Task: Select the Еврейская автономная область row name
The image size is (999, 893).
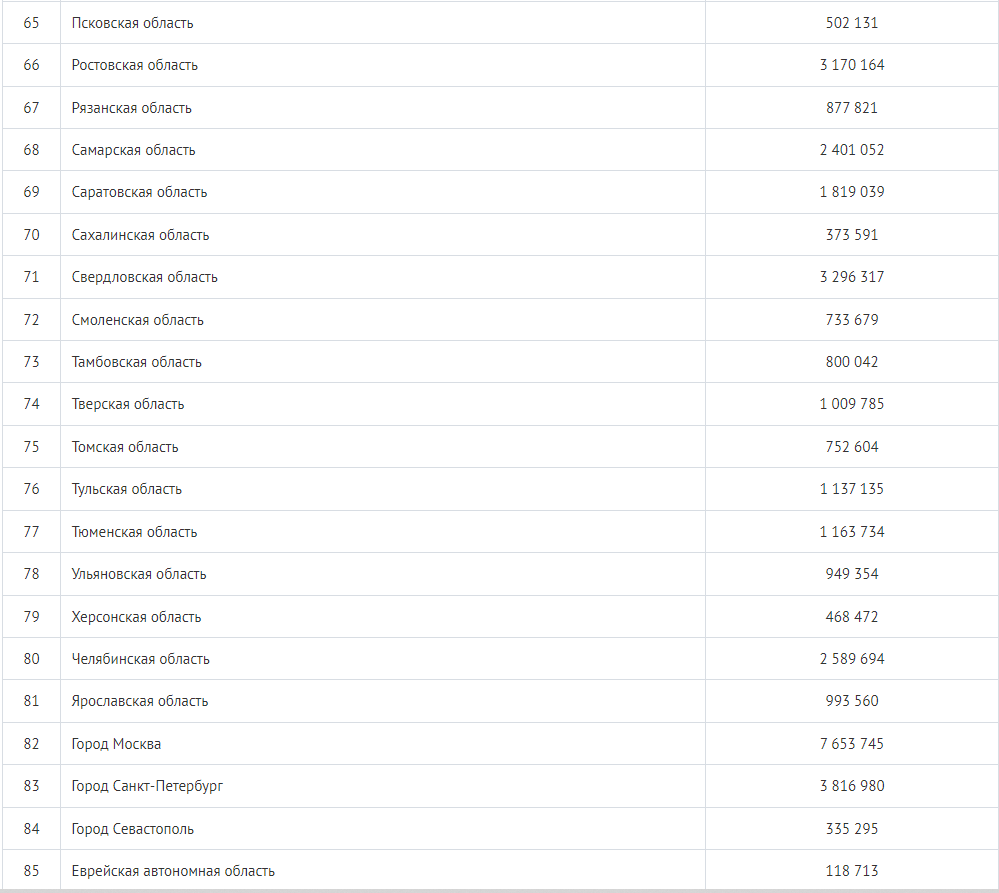Action: coord(173,871)
